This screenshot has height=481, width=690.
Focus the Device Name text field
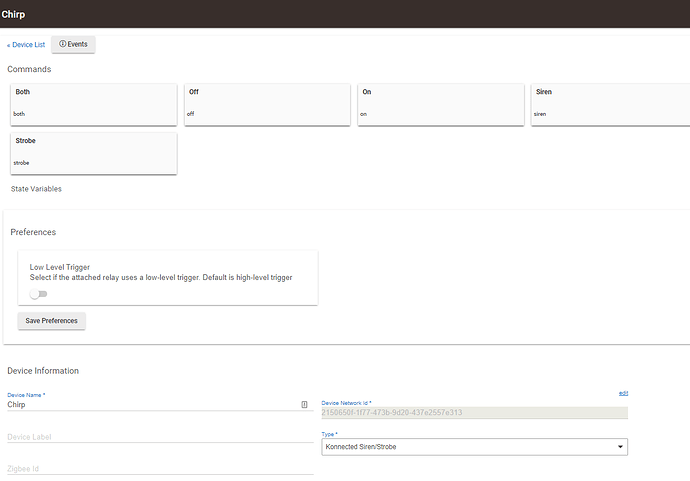click(150, 405)
